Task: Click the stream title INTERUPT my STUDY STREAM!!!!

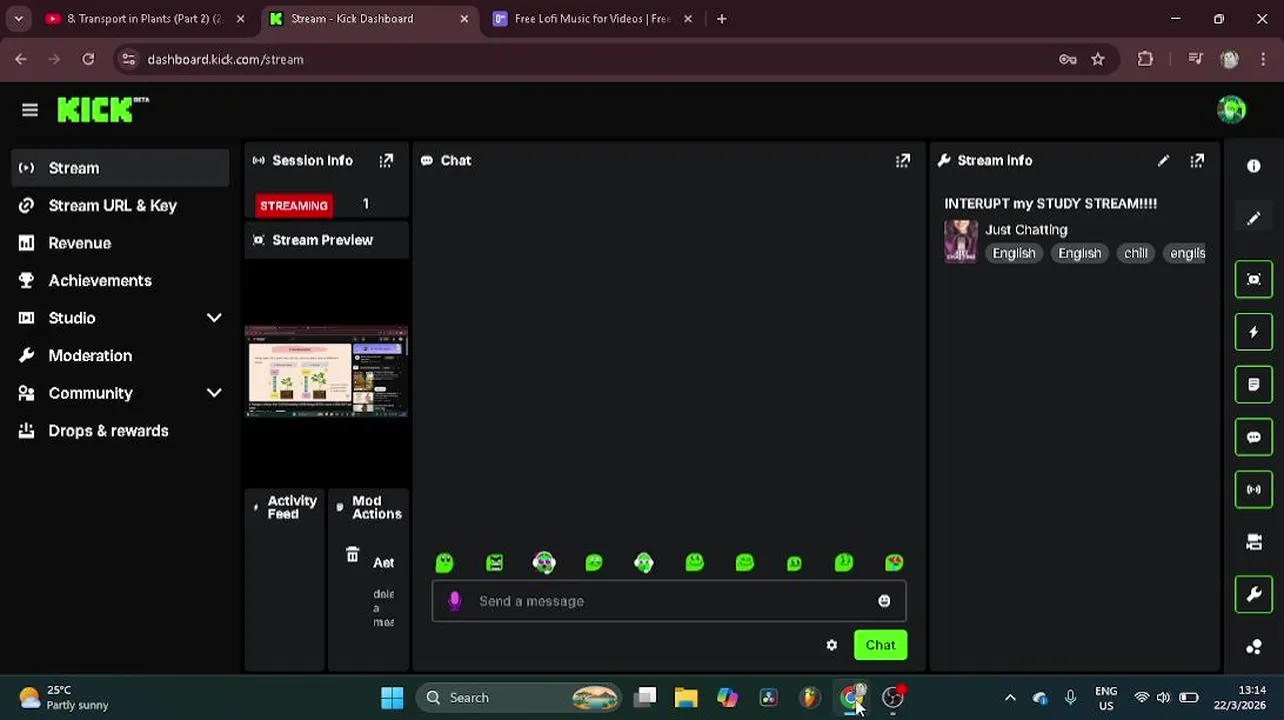Action: [1050, 203]
